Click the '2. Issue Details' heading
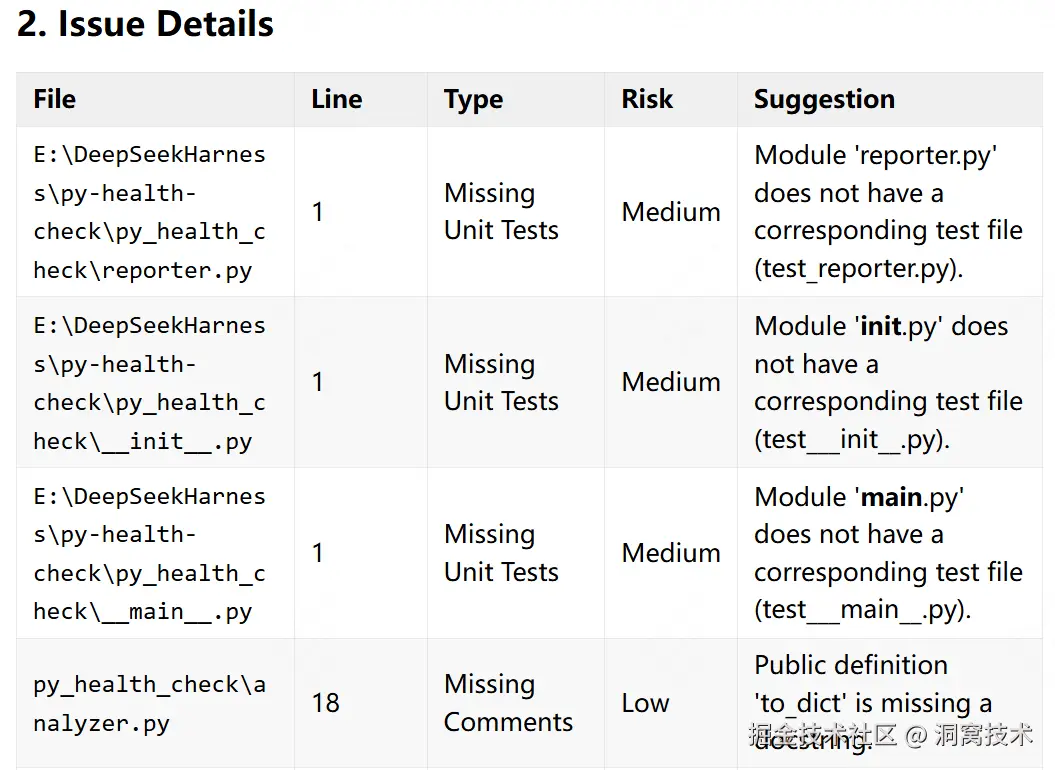The image size is (1055, 770). (145, 24)
